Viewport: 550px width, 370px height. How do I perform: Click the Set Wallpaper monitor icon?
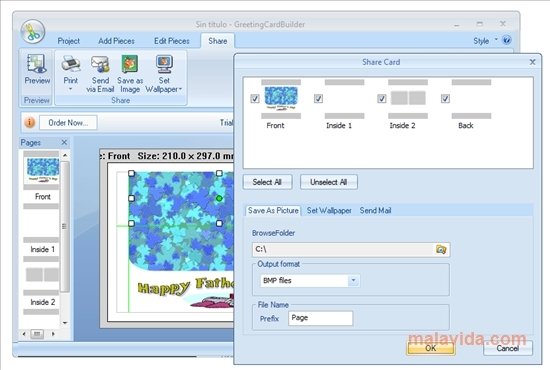[164, 65]
